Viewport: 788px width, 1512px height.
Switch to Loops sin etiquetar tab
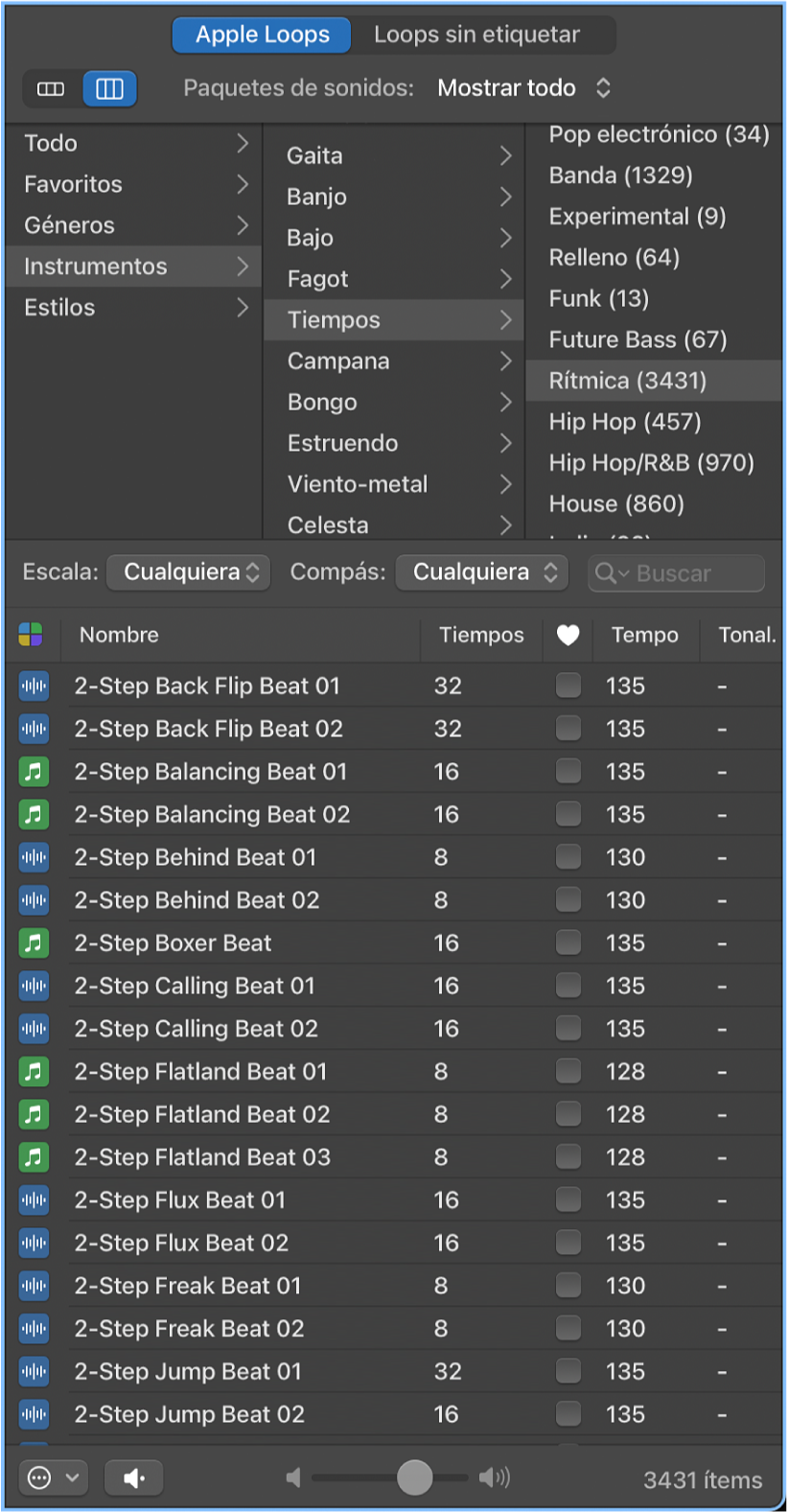[477, 35]
